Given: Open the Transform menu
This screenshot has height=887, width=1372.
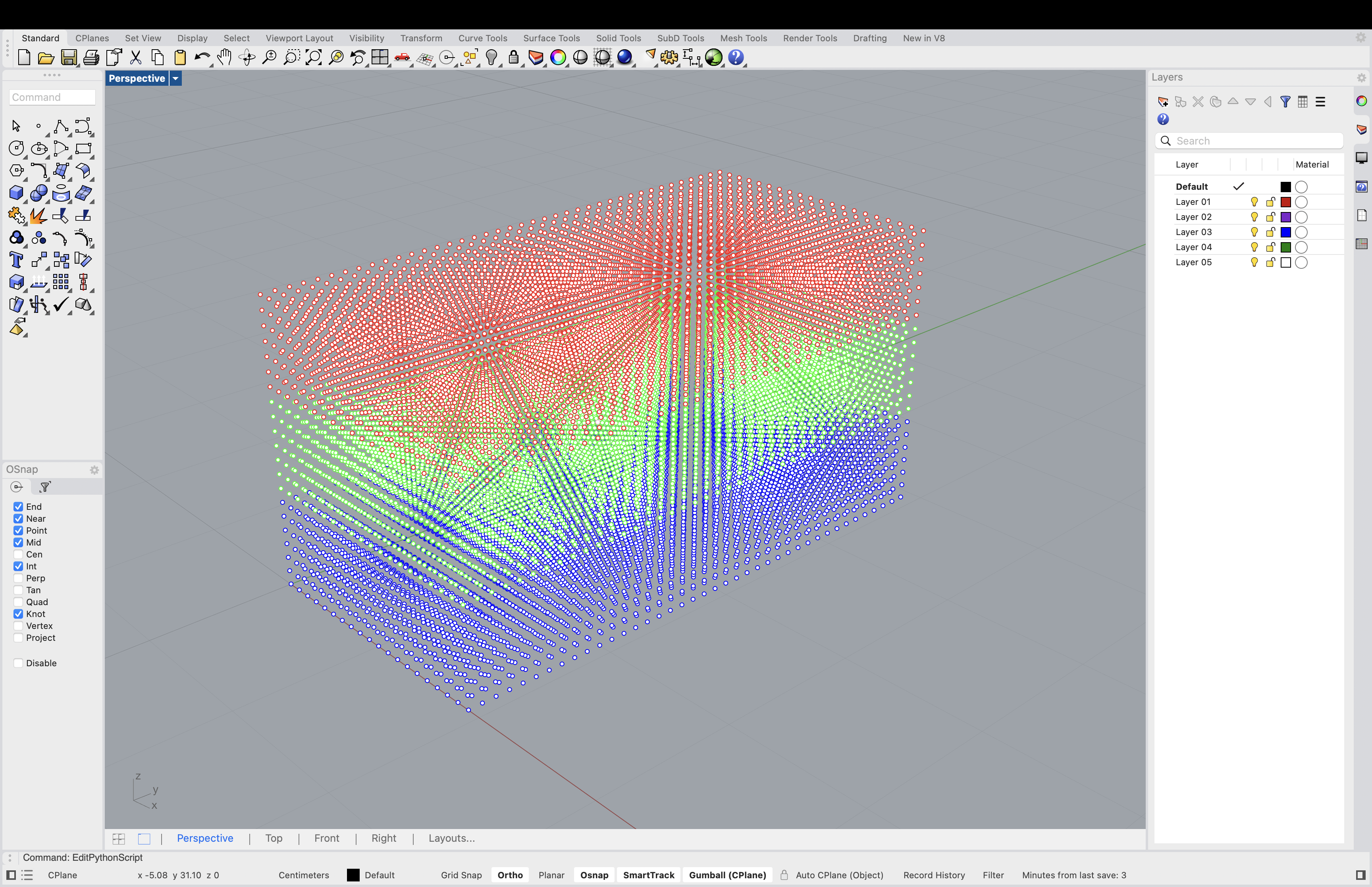Looking at the screenshot, I should (421, 38).
